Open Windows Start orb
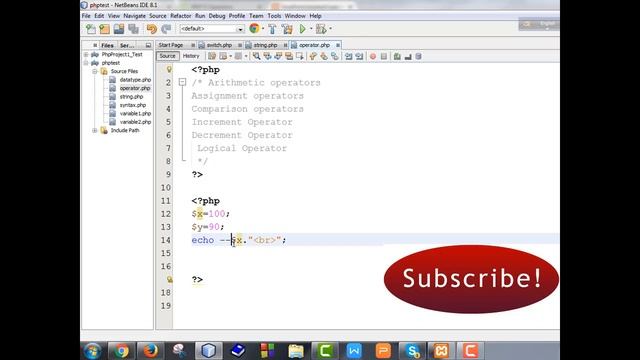 (x=92, y=351)
